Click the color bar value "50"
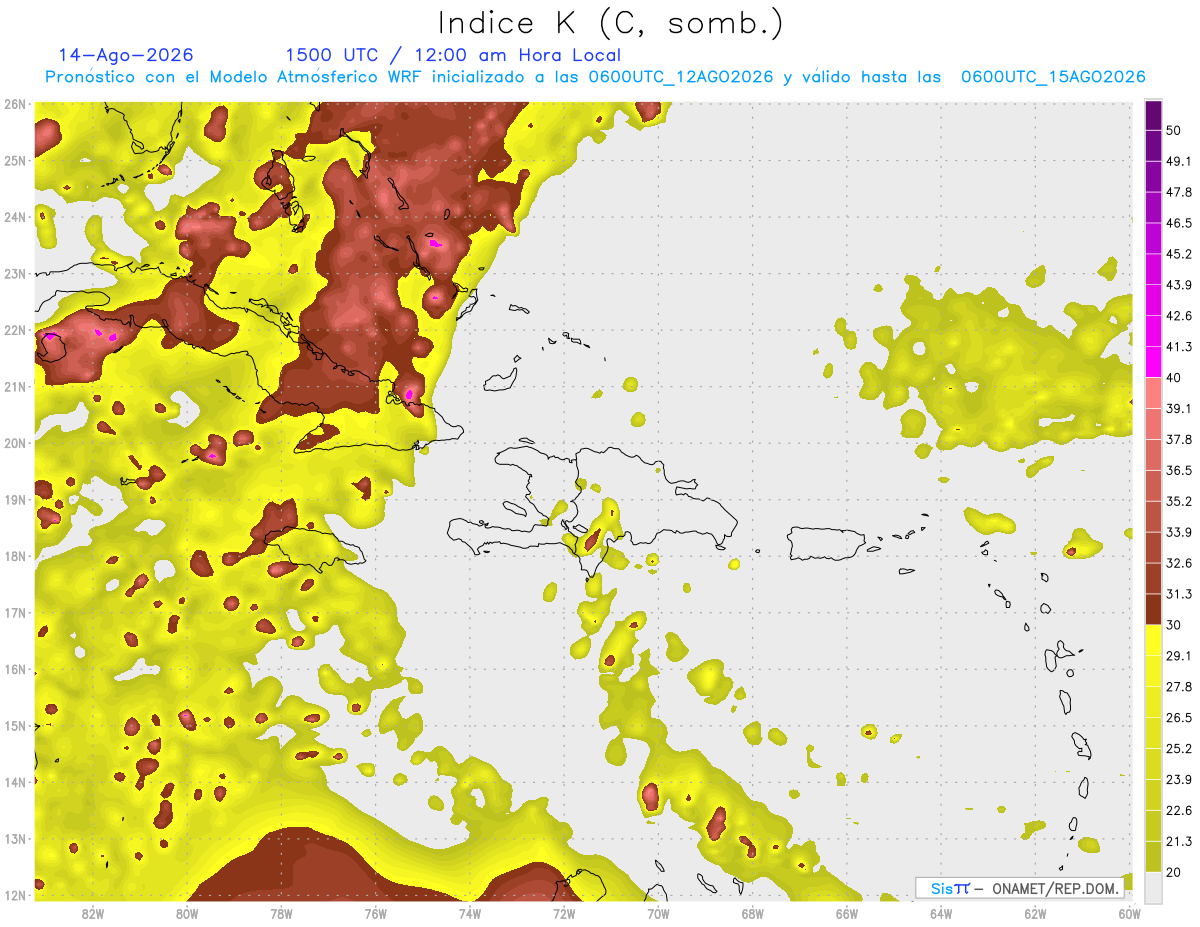The width and height of the screenshot is (1200, 927). coord(1174,131)
